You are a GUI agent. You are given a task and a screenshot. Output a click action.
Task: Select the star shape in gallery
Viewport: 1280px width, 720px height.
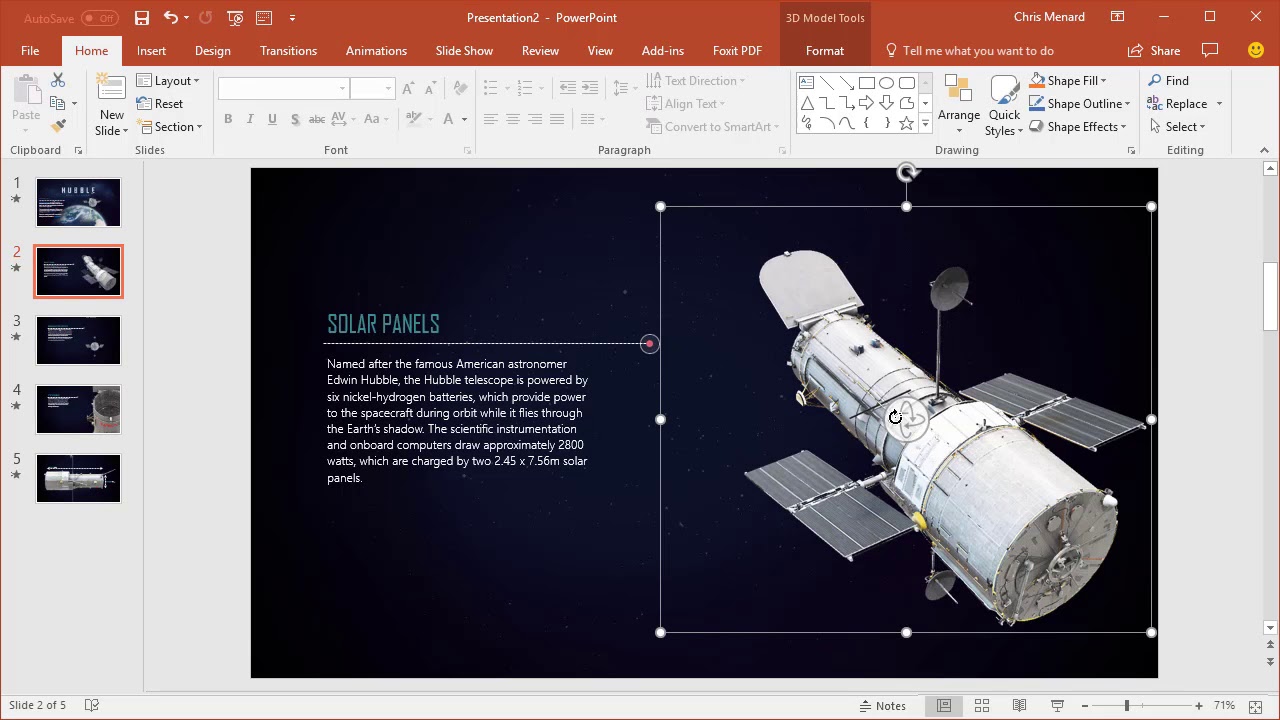point(906,123)
